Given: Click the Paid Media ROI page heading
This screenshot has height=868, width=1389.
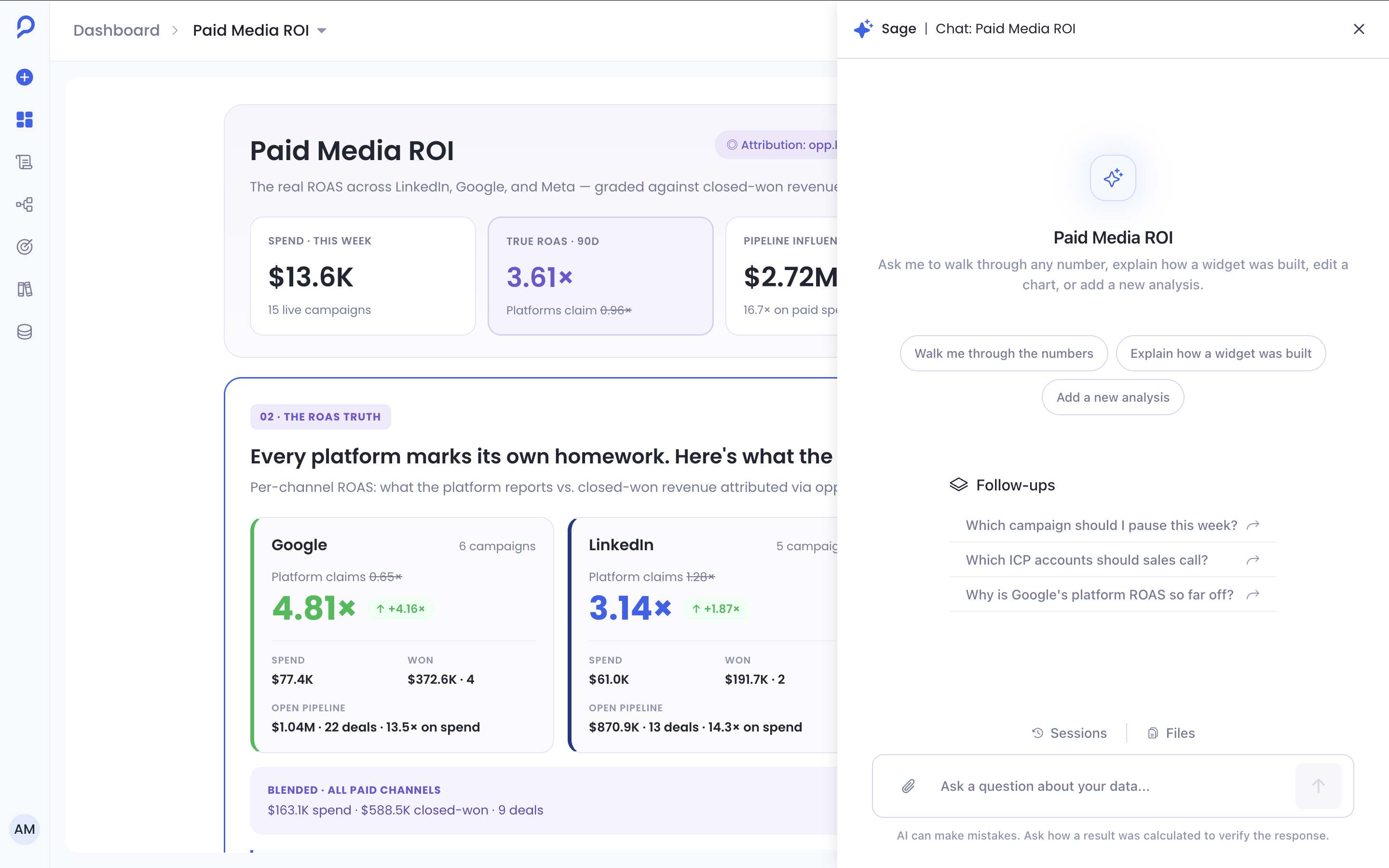Looking at the screenshot, I should click(x=352, y=150).
